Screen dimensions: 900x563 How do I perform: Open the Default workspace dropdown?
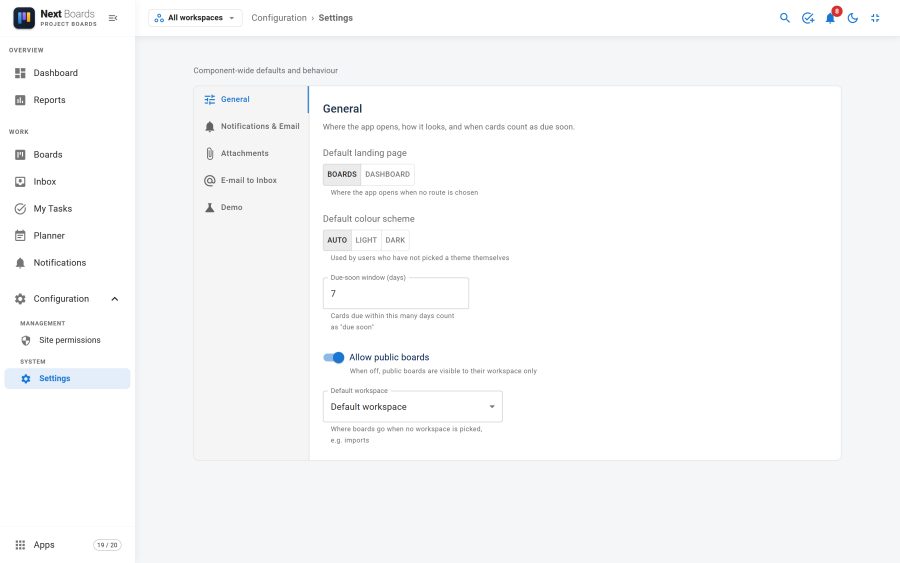[x=413, y=406]
